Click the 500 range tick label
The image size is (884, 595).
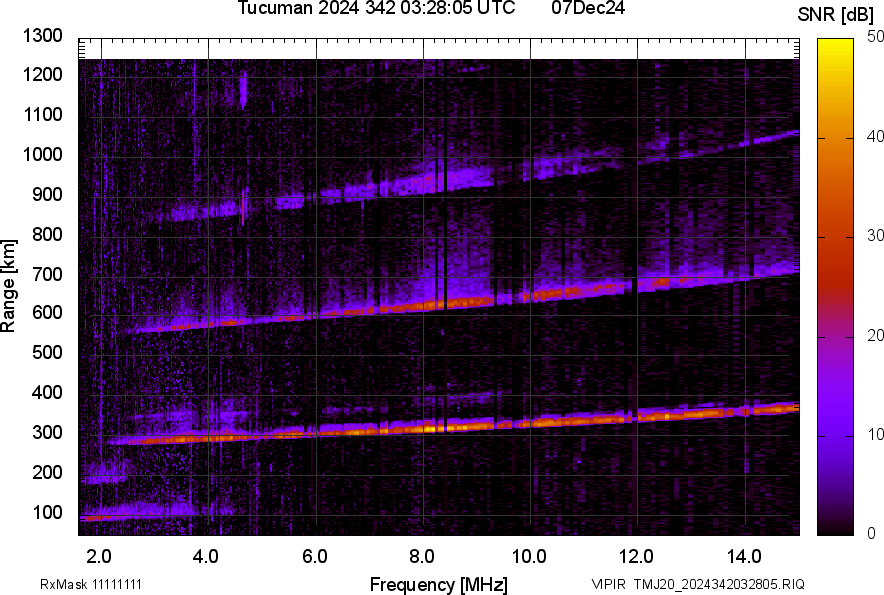[47, 352]
